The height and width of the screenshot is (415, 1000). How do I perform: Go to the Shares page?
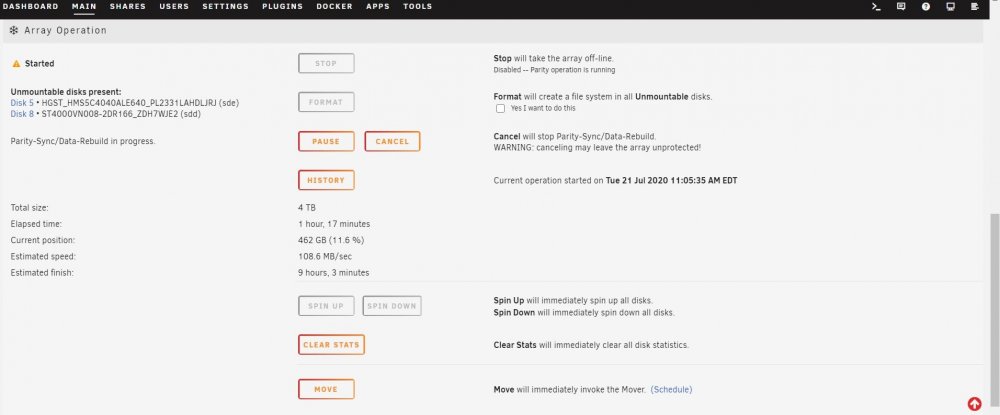coord(128,6)
